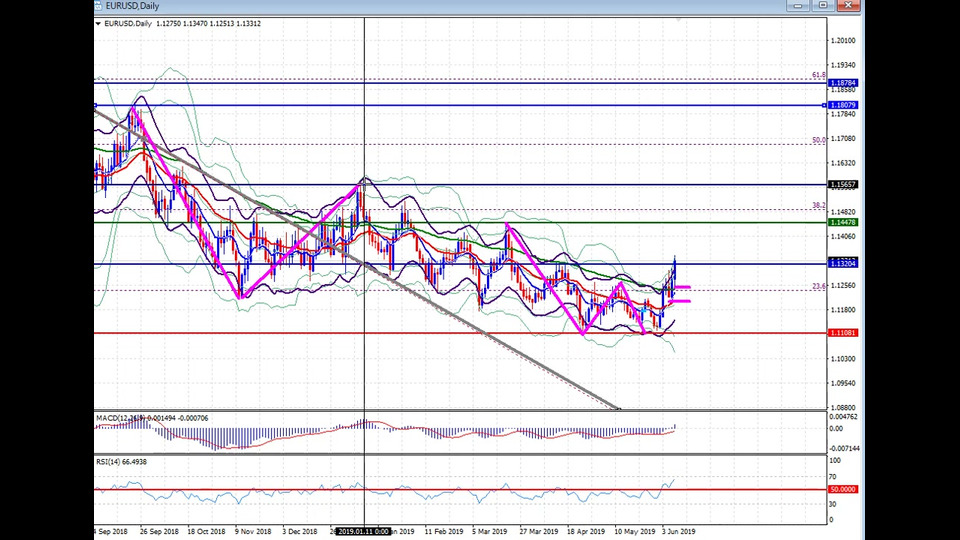
Task: Maximize the EURUSD,Daily chart window
Action: pos(823,6)
